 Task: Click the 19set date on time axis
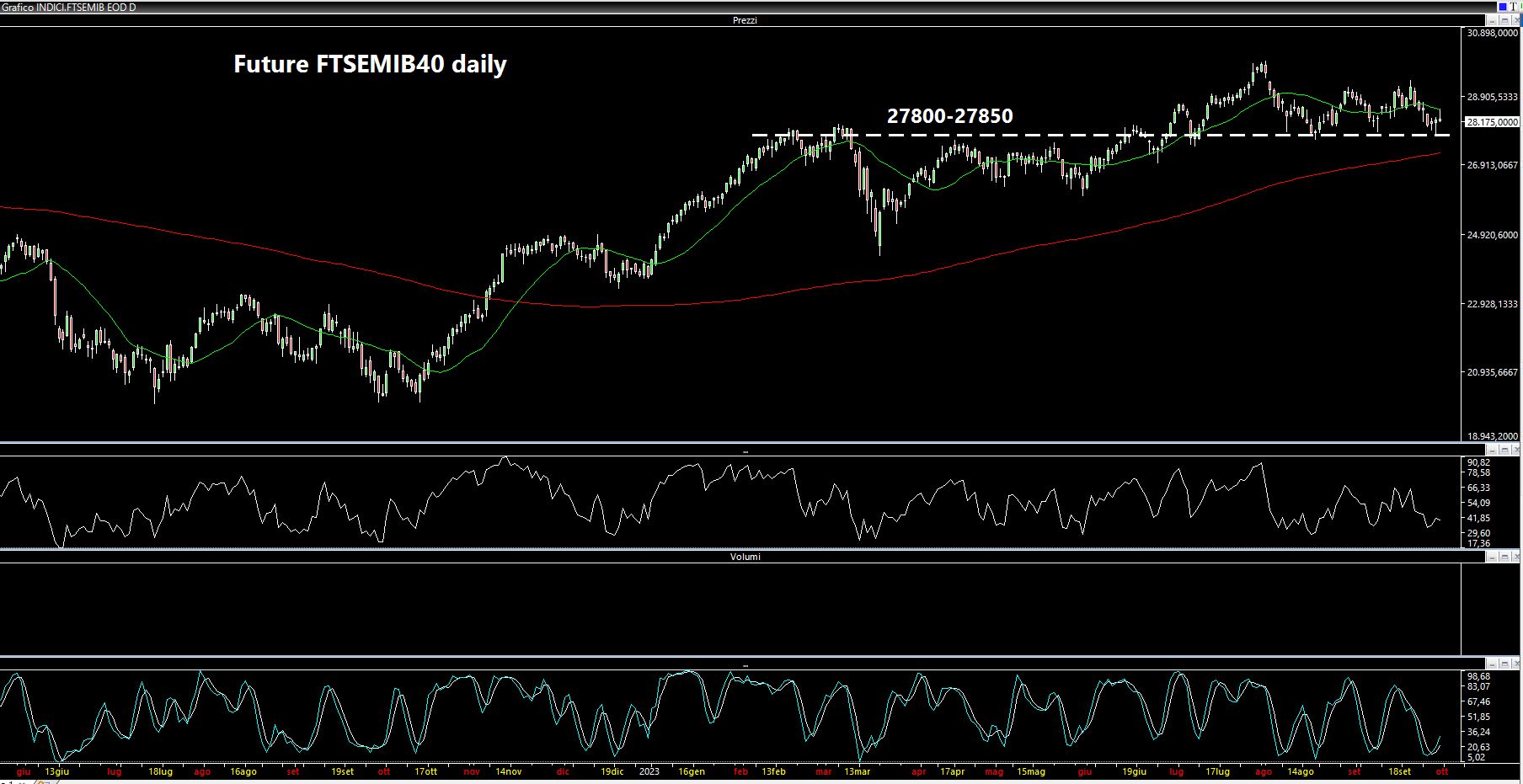(342, 771)
